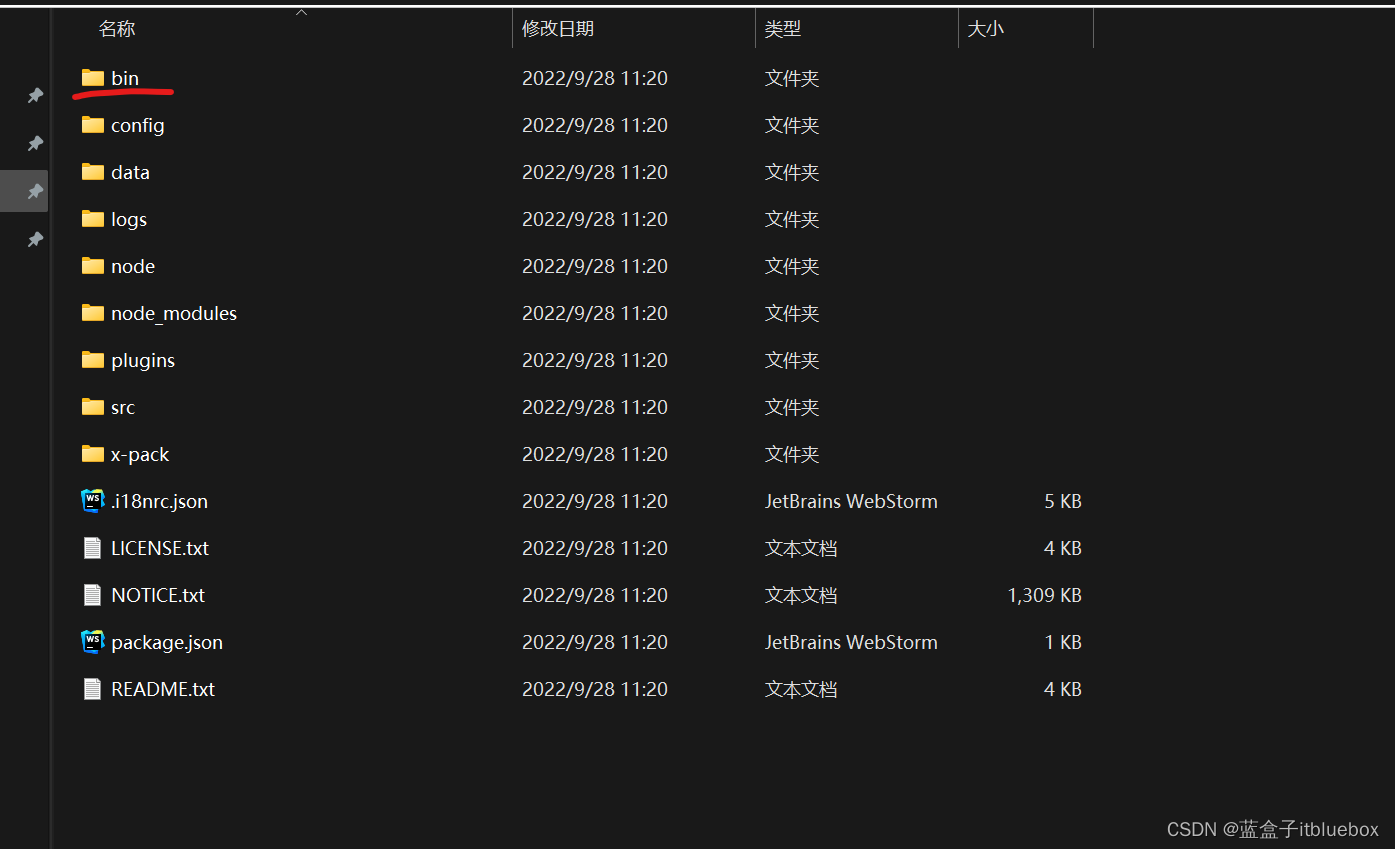The width and height of the screenshot is (1395, 849).
Task: Click the highlighted pin icon in sidebar
Action: (35, 191)
